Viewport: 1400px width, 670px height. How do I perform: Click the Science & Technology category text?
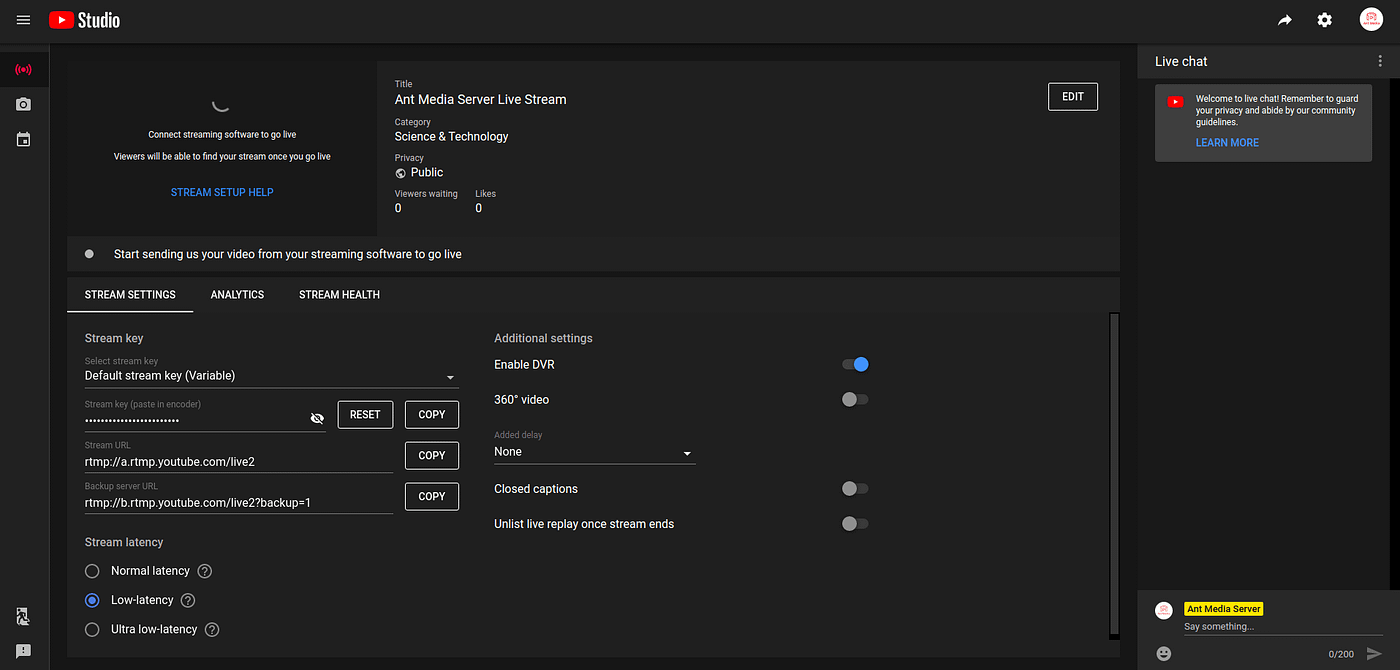451,137
